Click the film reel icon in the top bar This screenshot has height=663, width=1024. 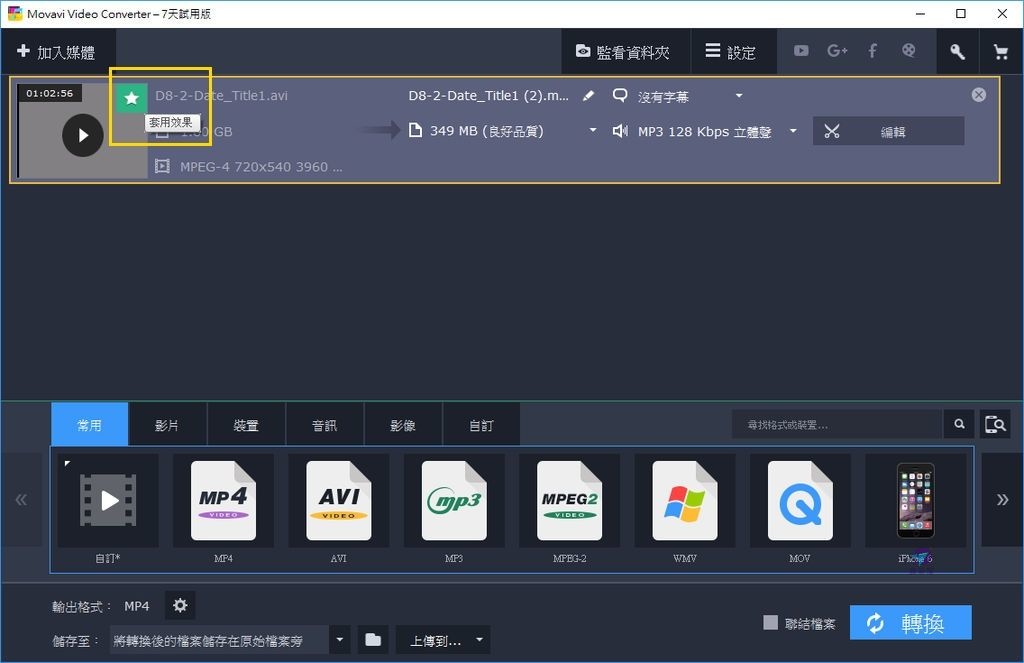908,51
